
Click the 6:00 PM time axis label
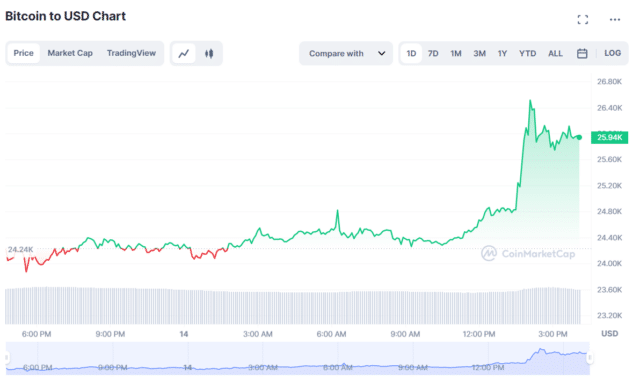tap(36, 334)
